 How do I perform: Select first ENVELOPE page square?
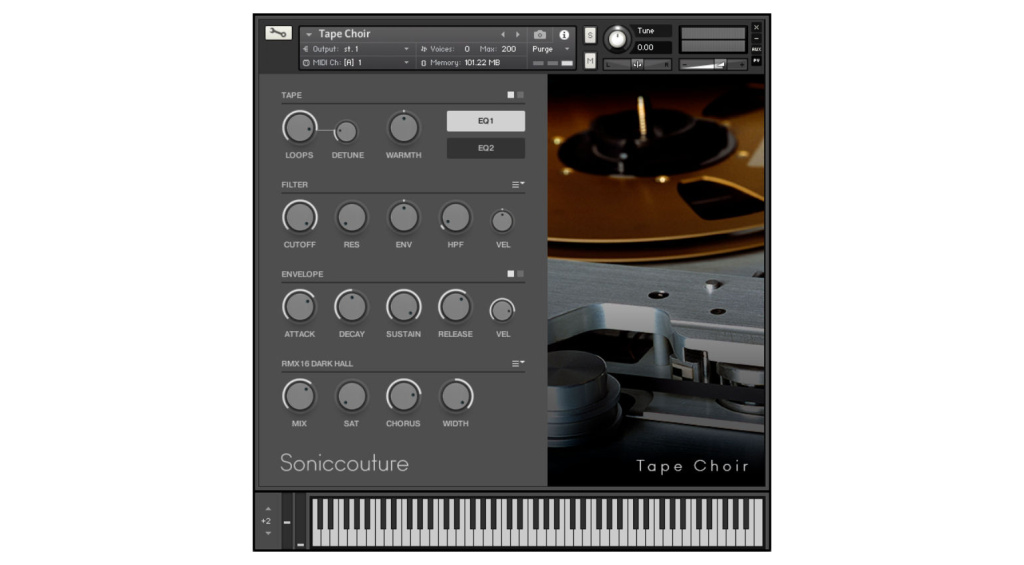(x=511, y=274)
